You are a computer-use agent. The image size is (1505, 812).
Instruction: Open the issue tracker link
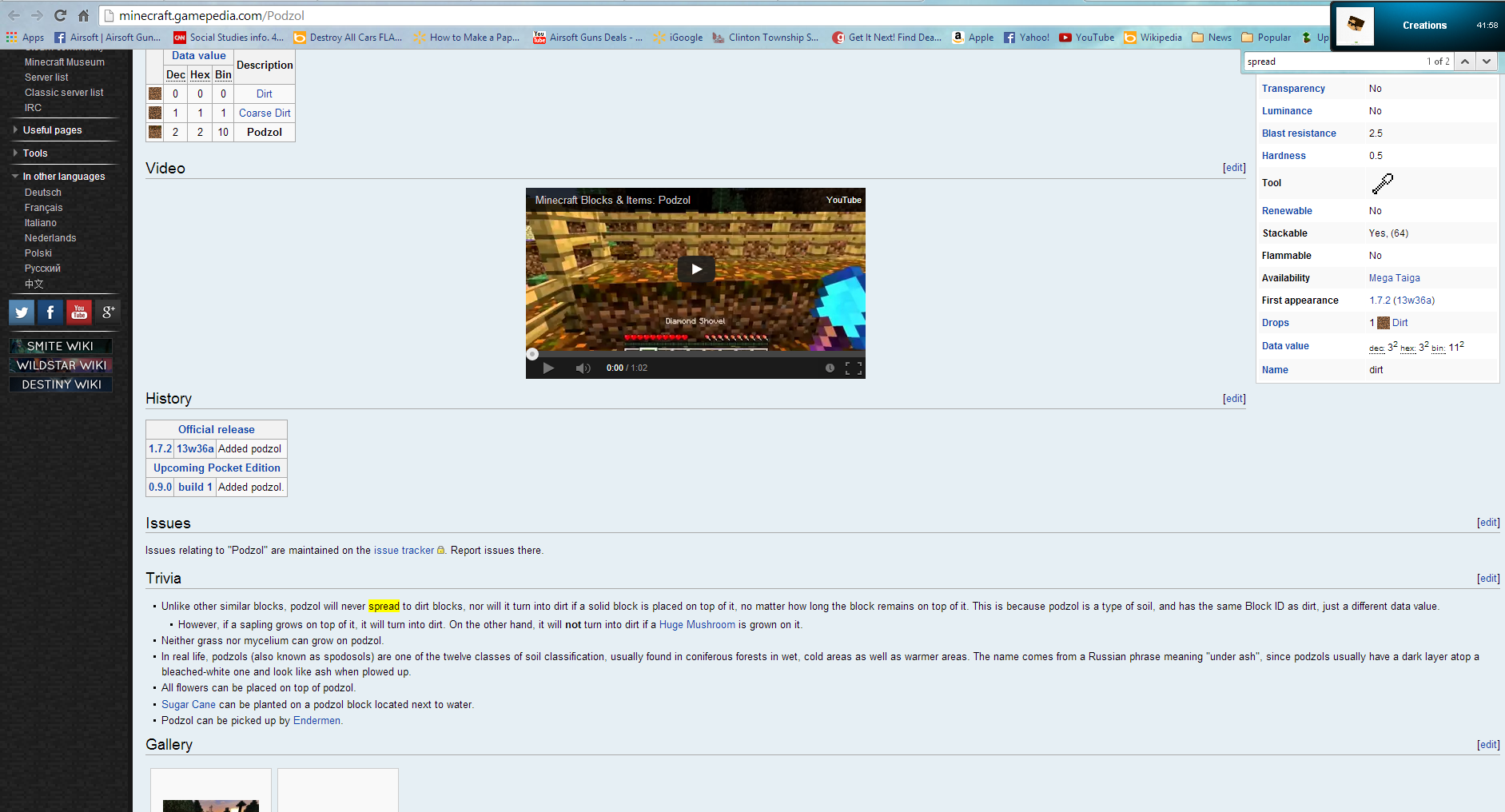404,551
